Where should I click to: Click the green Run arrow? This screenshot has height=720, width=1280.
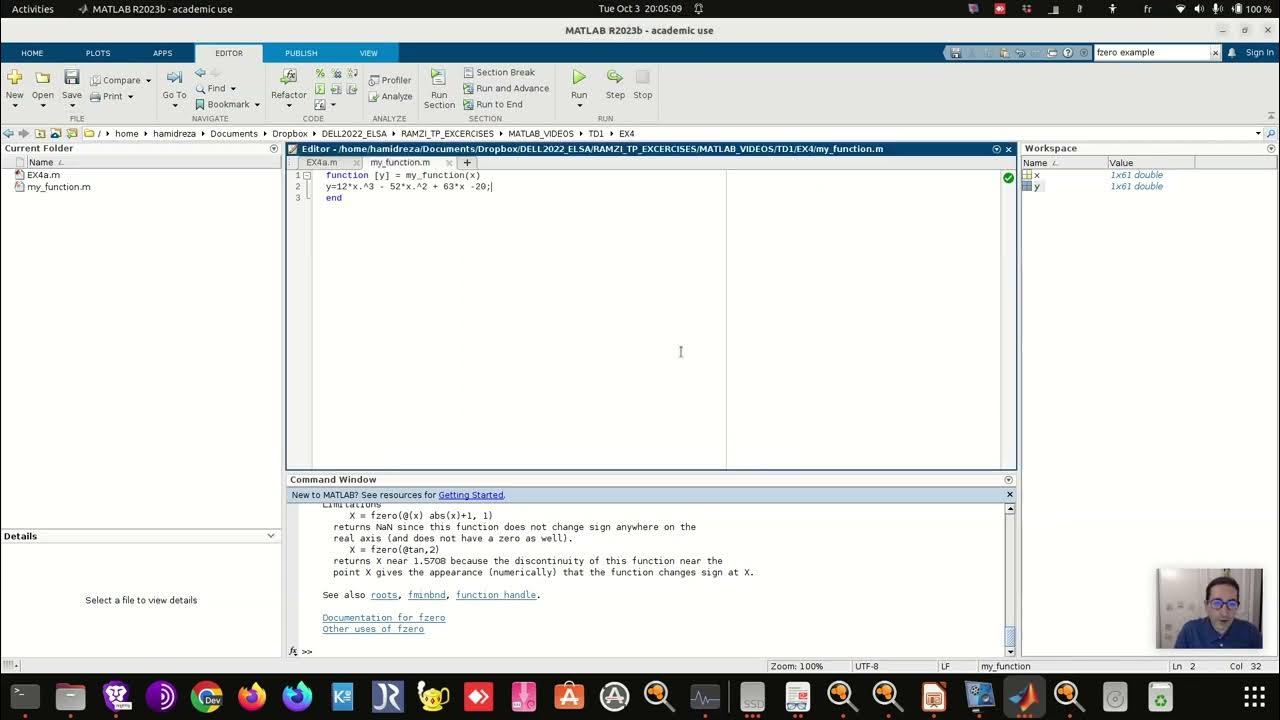click(x=579, y=77)
